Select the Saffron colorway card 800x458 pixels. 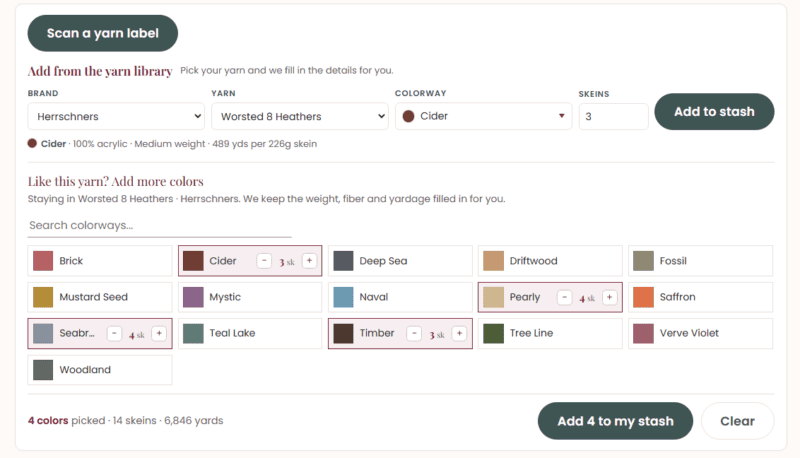(701, 297)
